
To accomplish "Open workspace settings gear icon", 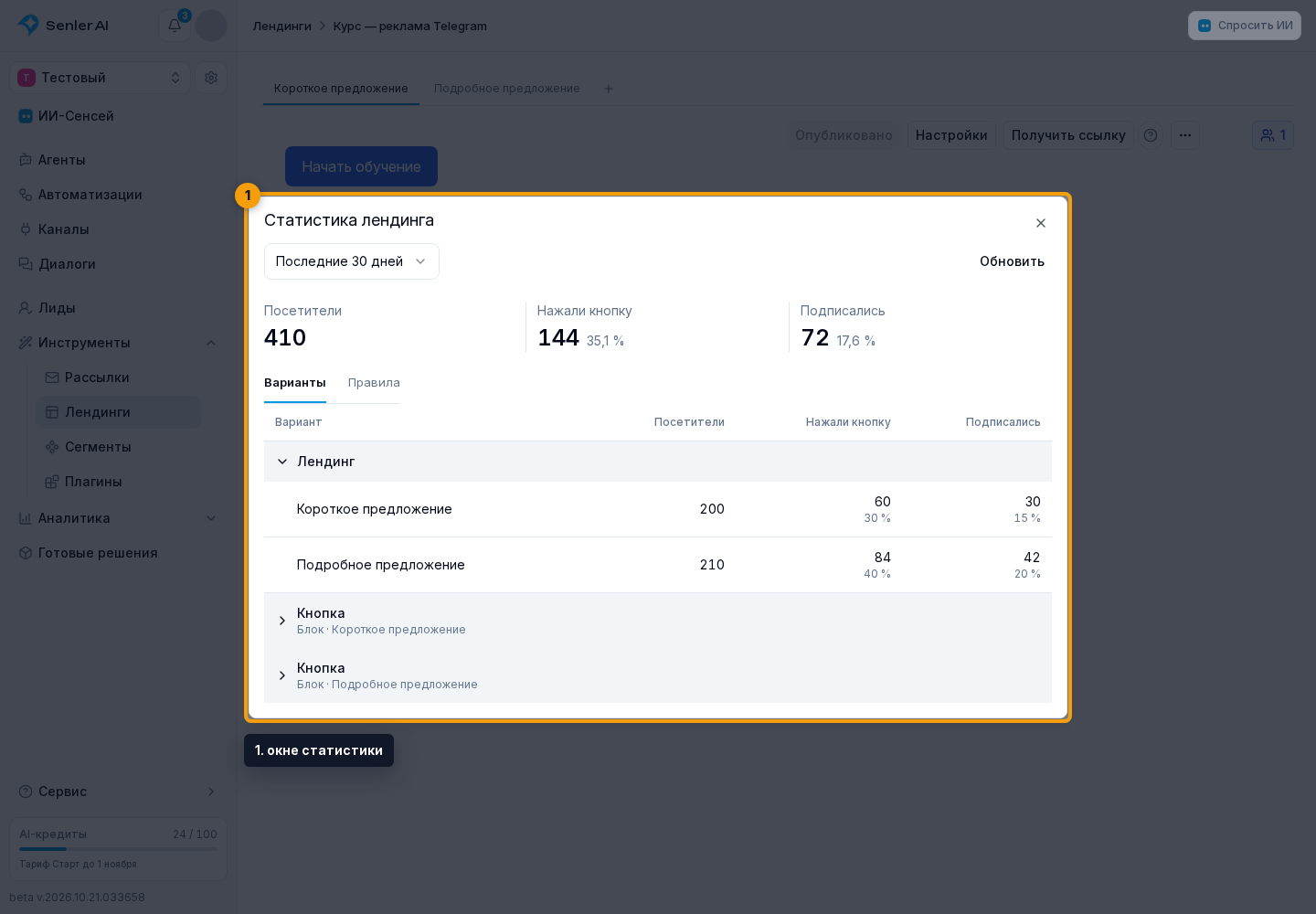I will click(x=211, y=78).
